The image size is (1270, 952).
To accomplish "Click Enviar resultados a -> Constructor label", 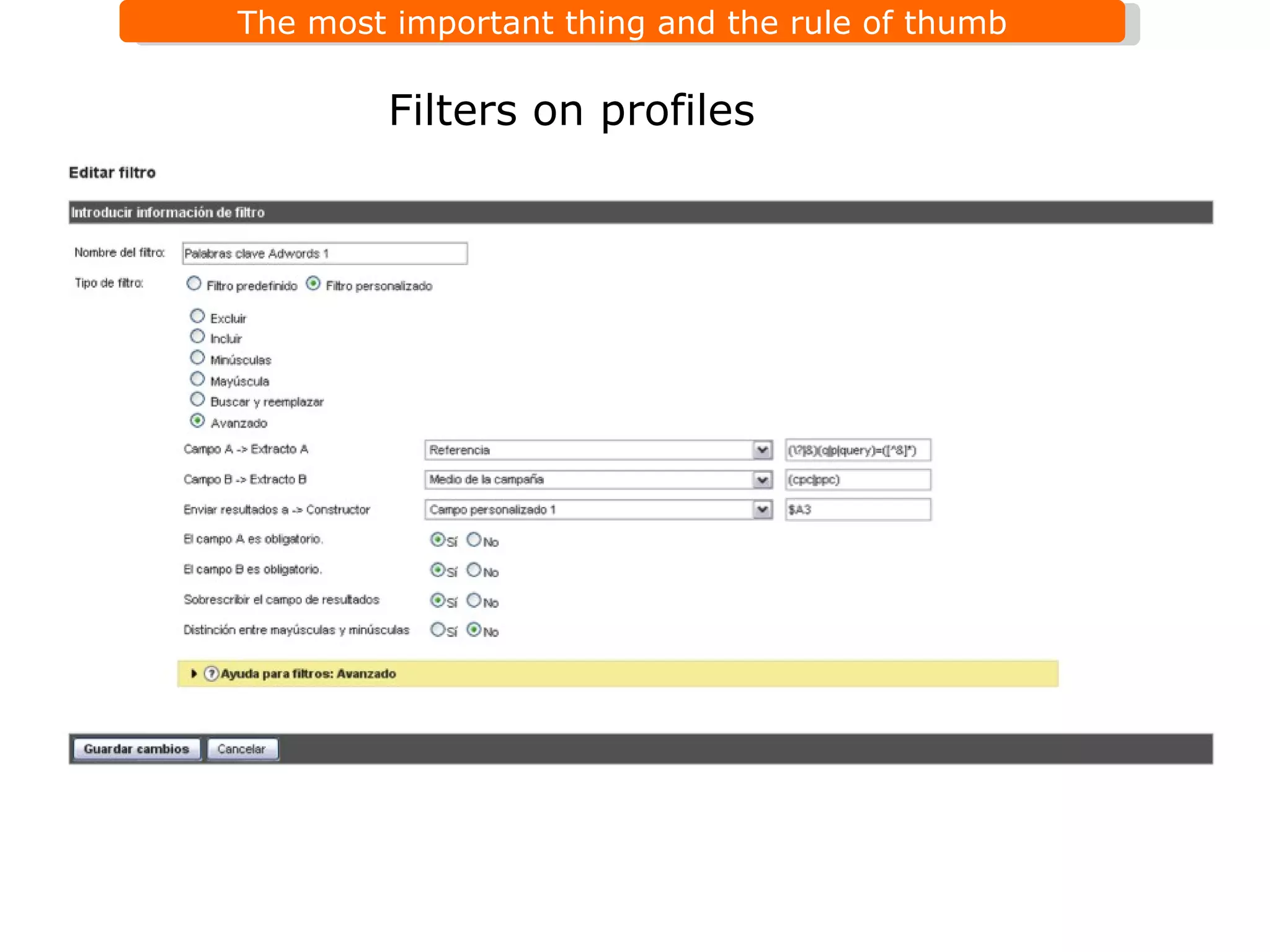I will (x=277, y=509).
